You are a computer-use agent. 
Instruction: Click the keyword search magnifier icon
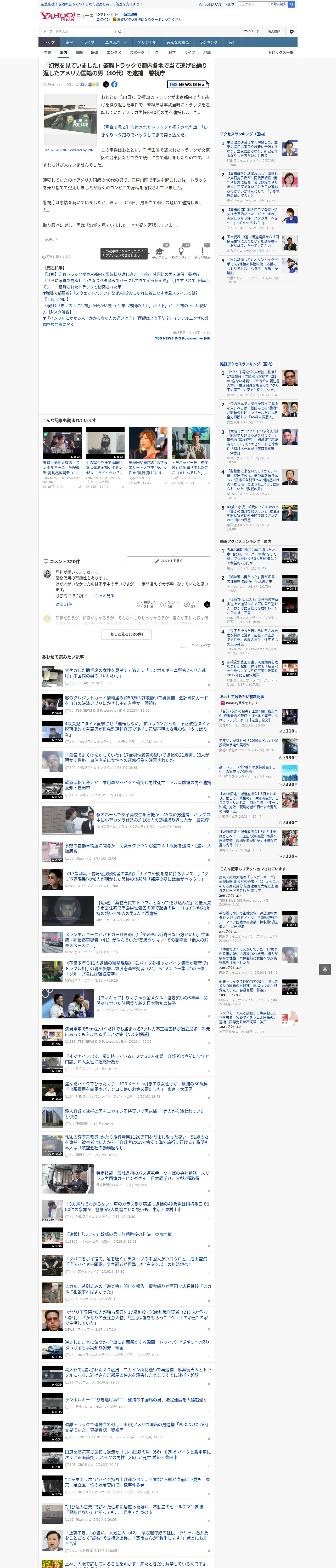[x=120, y=31]
